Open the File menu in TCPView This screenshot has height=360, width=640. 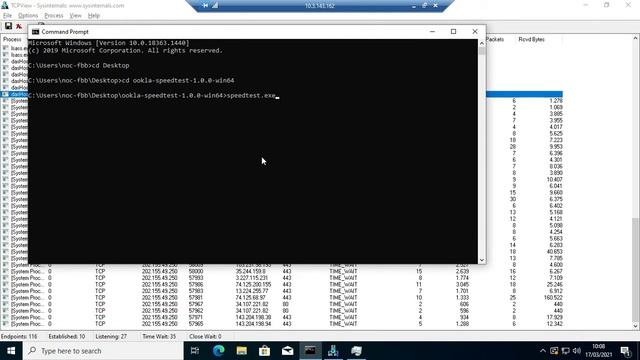click(7, 16)
